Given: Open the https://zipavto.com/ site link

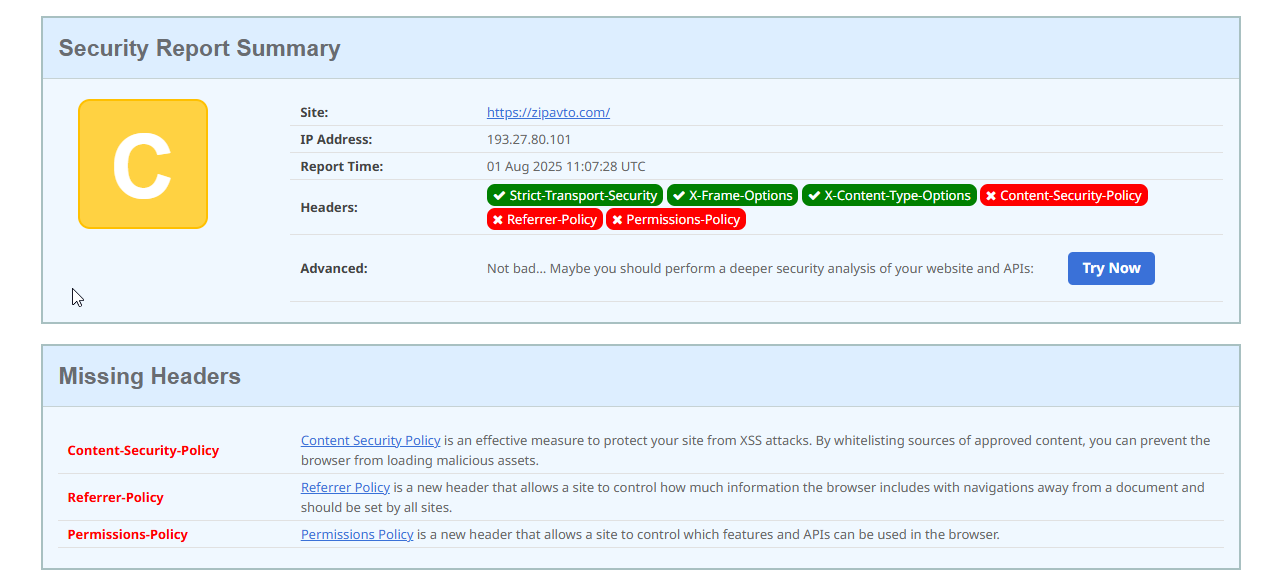Looking at the screenshot, I should pos(548,112).
